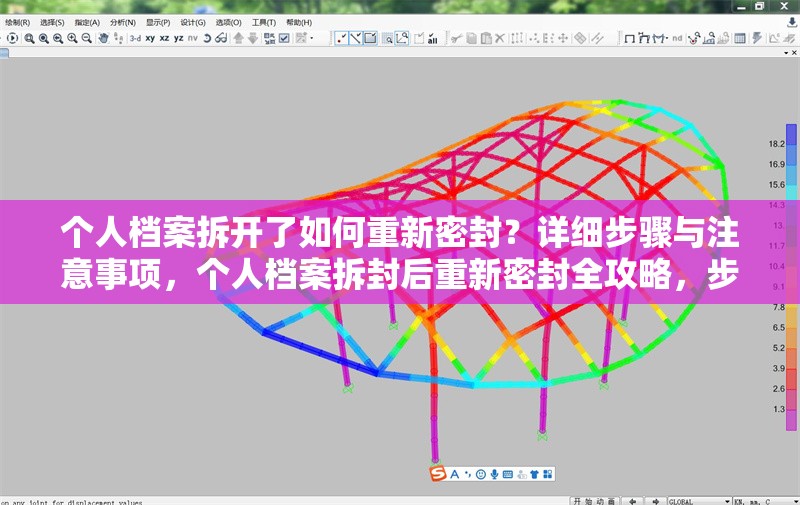Viewport: 800px width, 505px height.
Task: Open the 帮助(H) help menu
Action: coord(298,22)
